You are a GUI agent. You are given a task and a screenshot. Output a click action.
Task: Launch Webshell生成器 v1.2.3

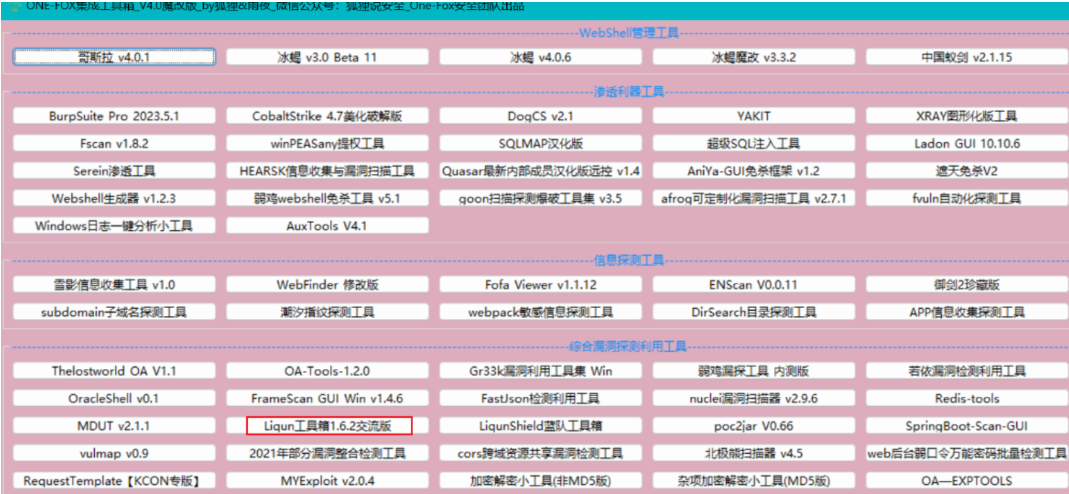point(114,198)
